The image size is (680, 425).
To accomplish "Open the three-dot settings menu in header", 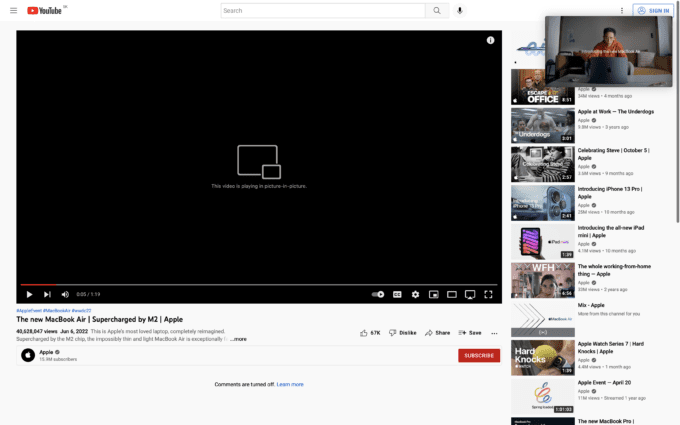I will pyautogui.click(x=621, y=10).
